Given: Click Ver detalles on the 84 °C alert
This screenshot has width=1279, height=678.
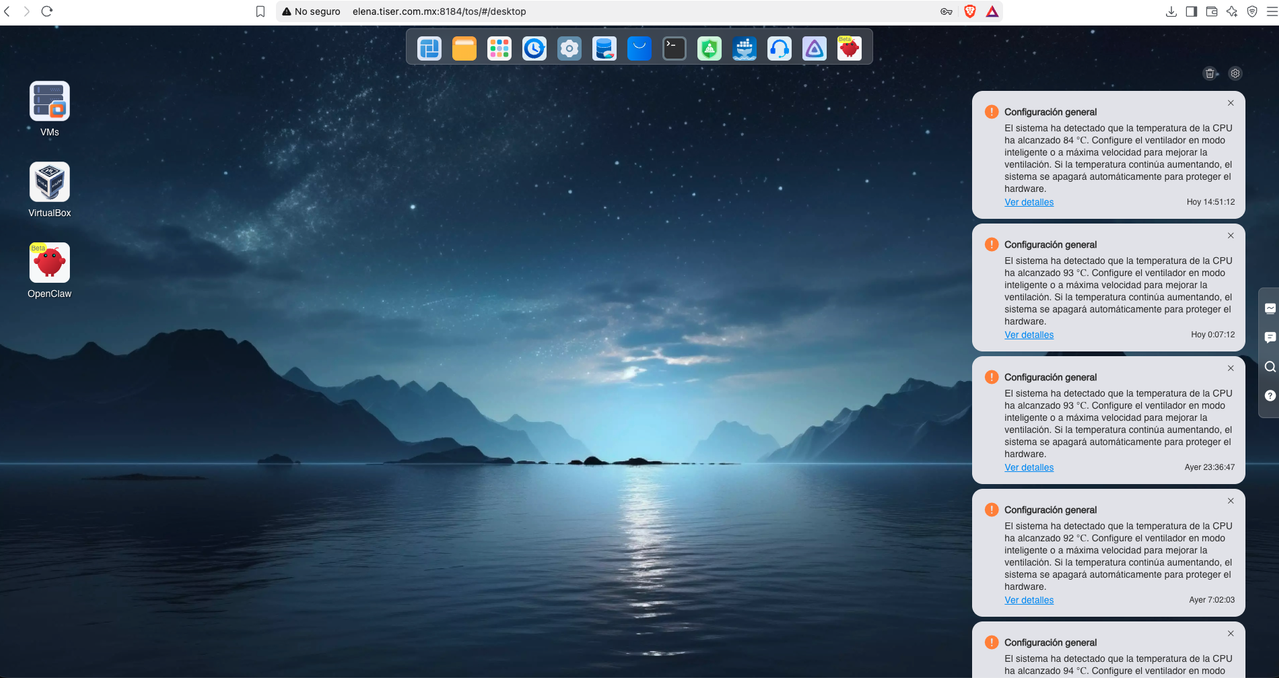Looking at the screenshot, I should [1029, 202].
